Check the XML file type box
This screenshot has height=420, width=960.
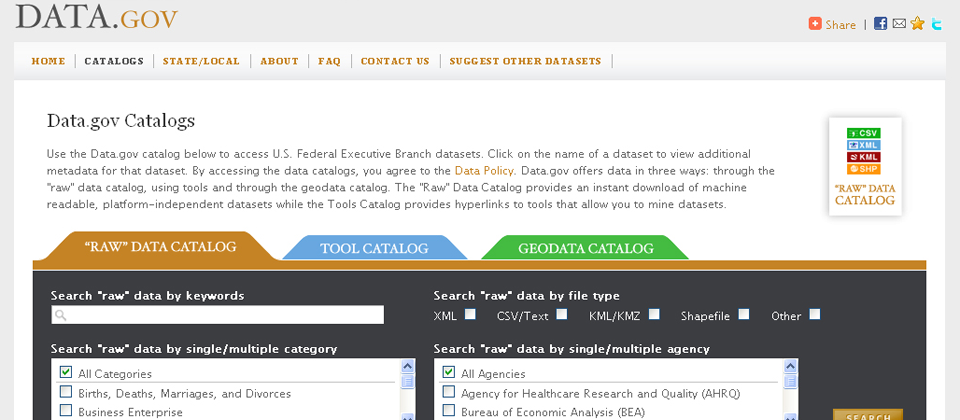pos(470,314)
